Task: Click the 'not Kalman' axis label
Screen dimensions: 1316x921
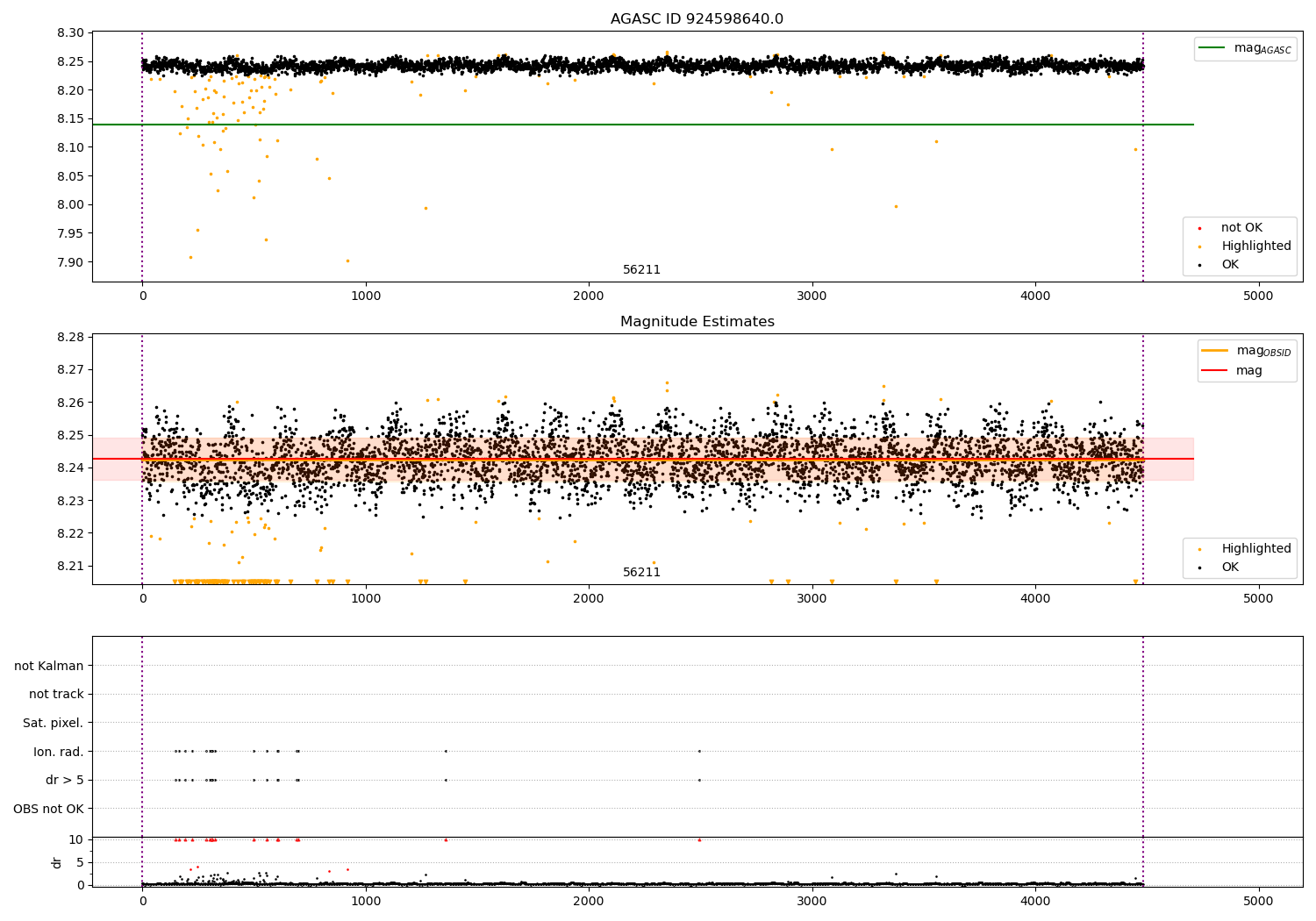Action: 49,666
